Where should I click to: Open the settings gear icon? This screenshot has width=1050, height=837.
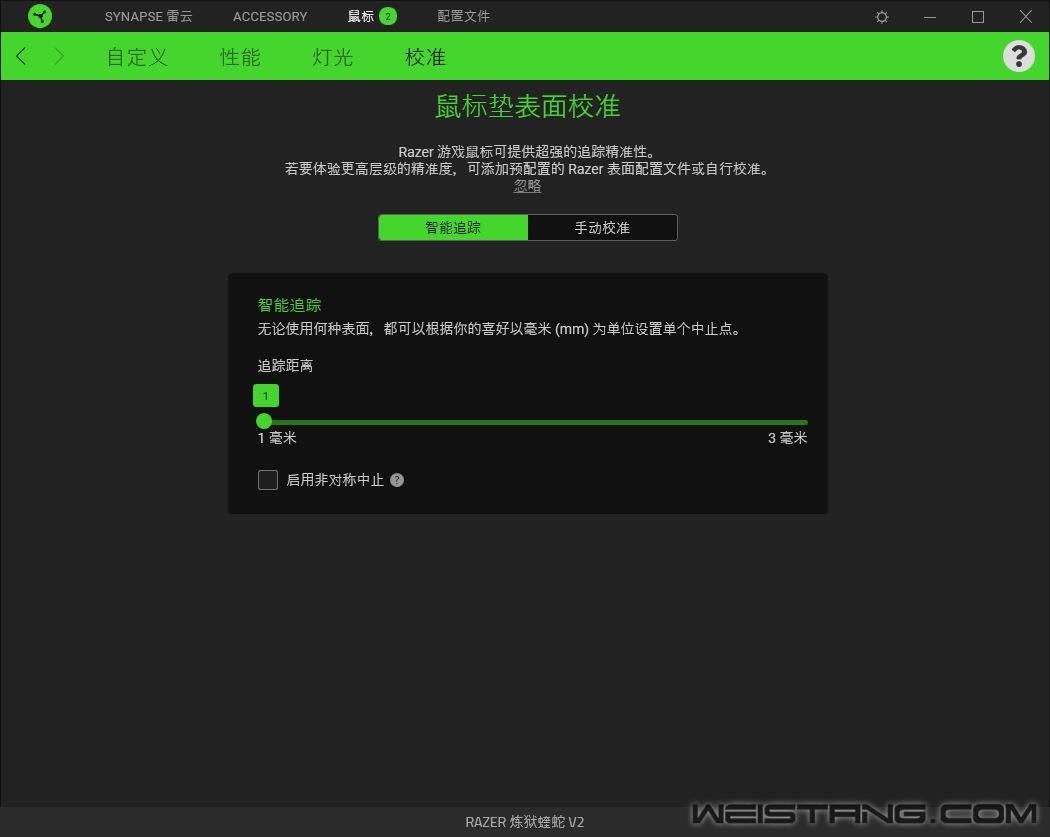(x=882, y=17)
